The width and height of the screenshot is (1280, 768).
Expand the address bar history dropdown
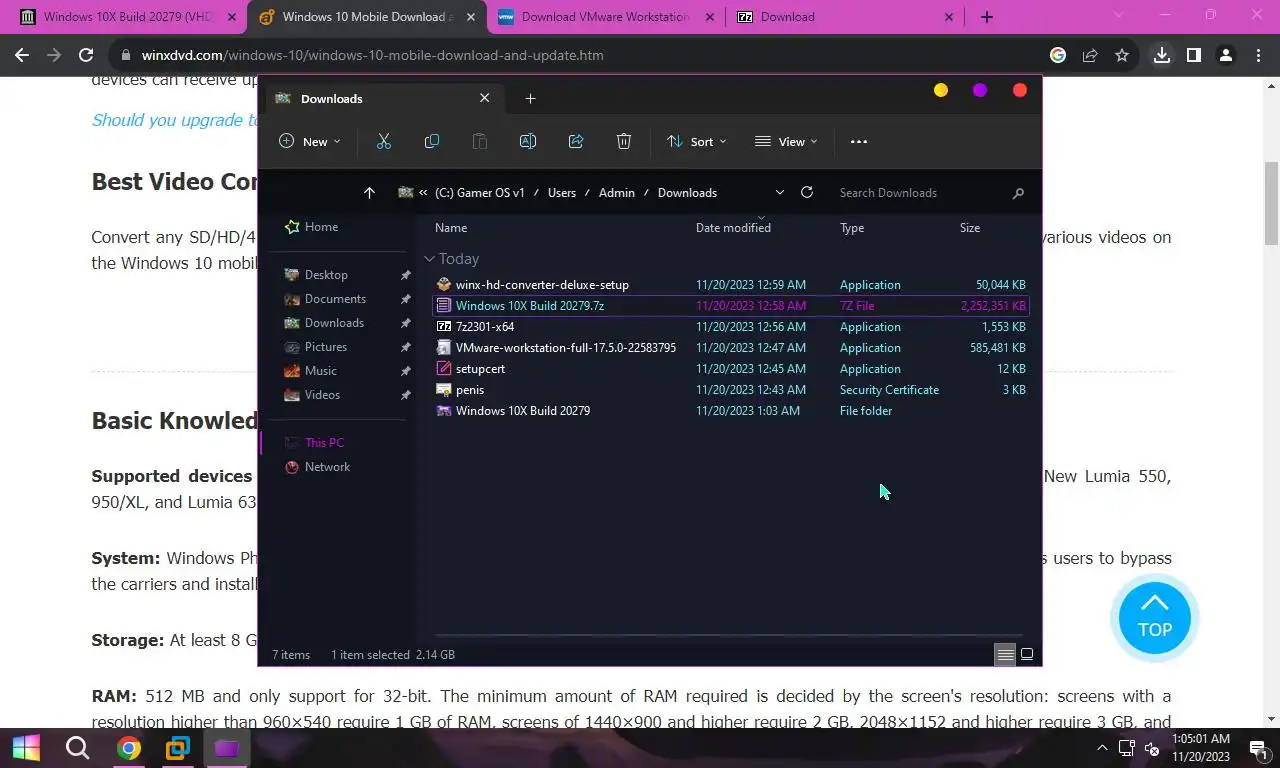pyautogui.click(x=779, y=193)
